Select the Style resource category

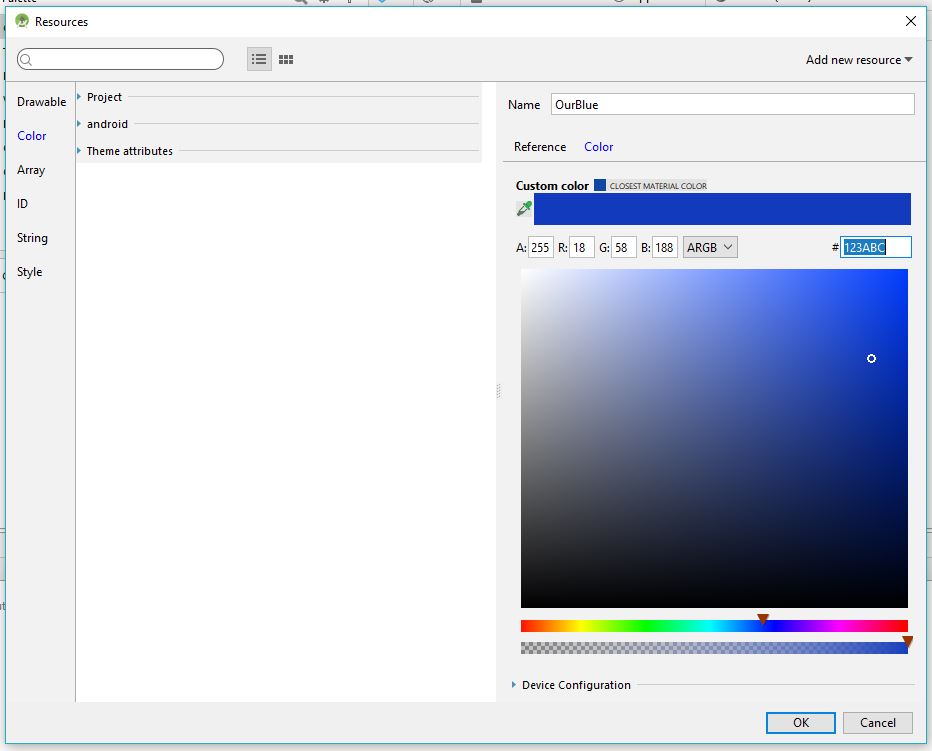(30, 272)
